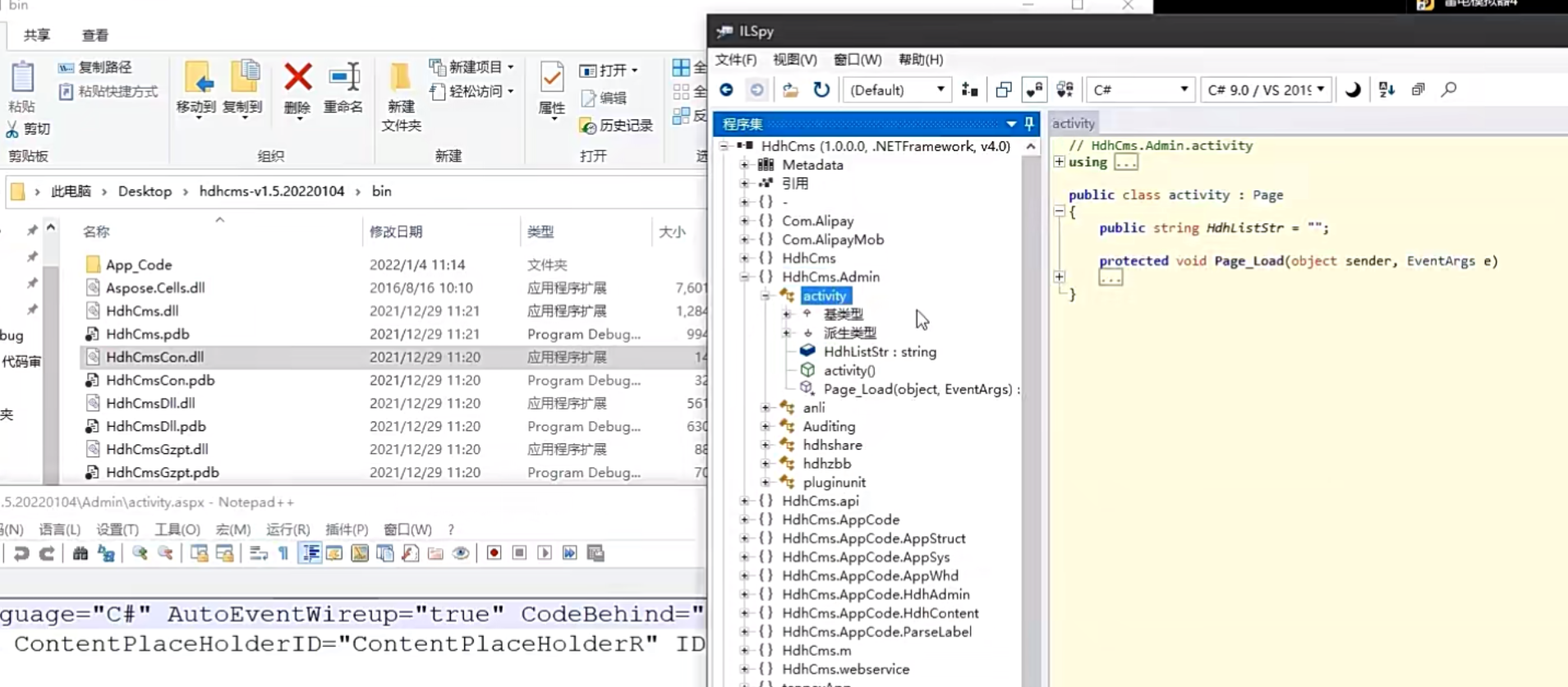Click the overlapping windows icon beside assembly lists

[1004, 89]
